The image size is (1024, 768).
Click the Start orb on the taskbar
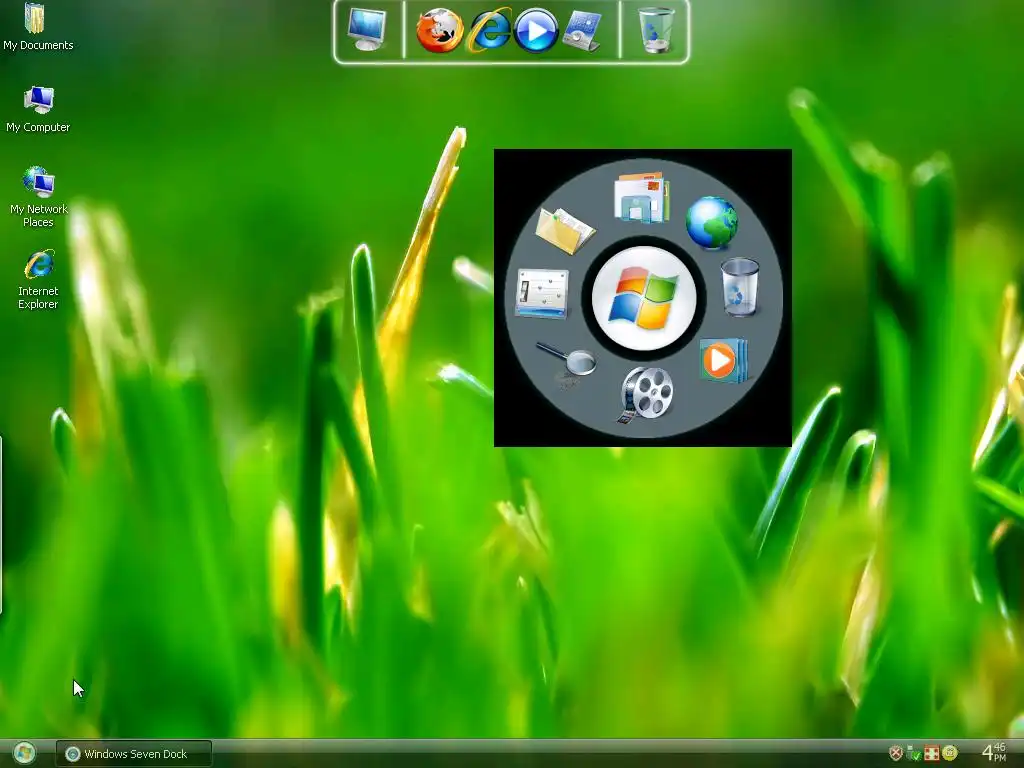pos(24,754)
